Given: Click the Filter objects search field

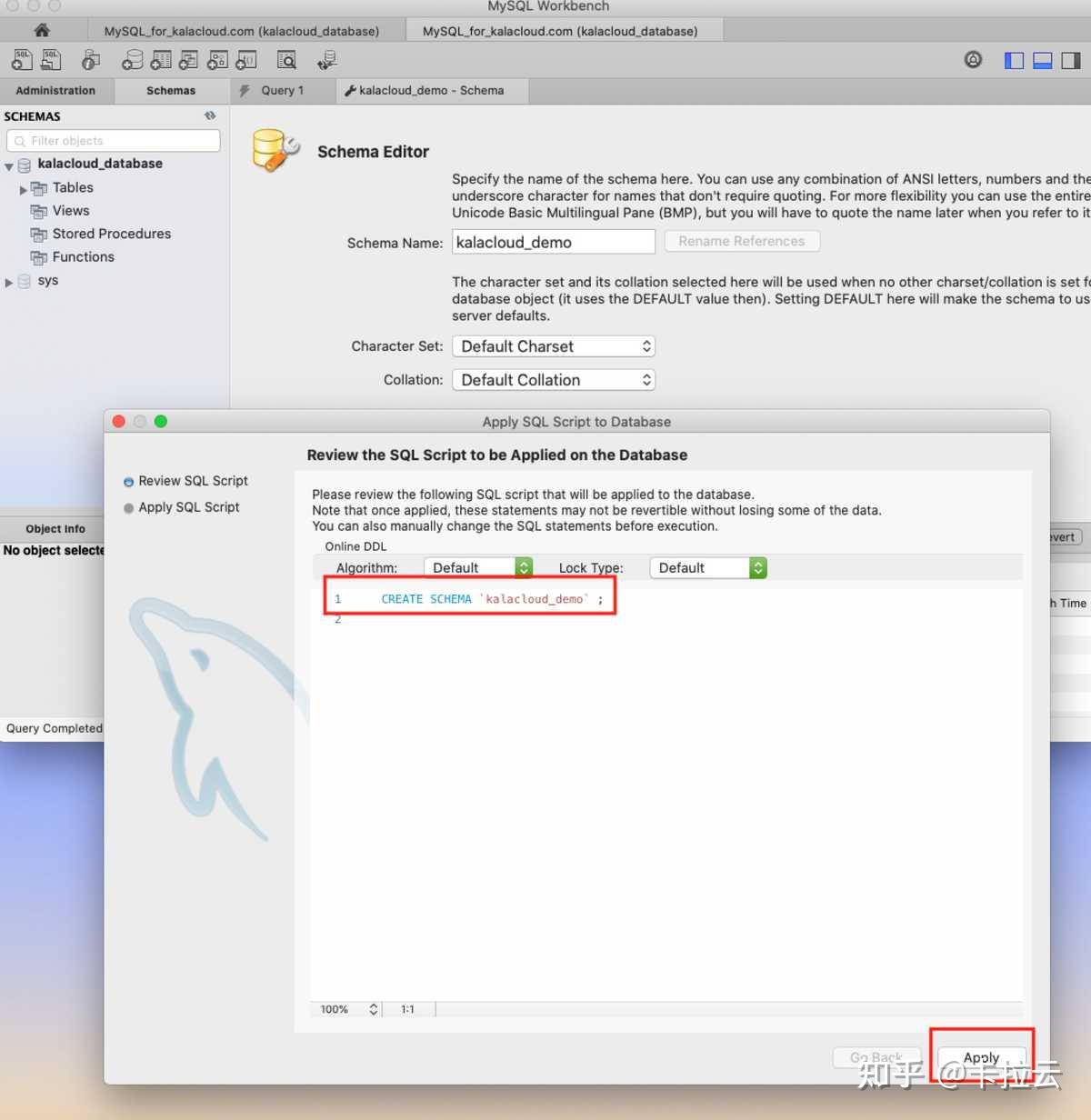Looking at the screenshot, I should 113,140.
